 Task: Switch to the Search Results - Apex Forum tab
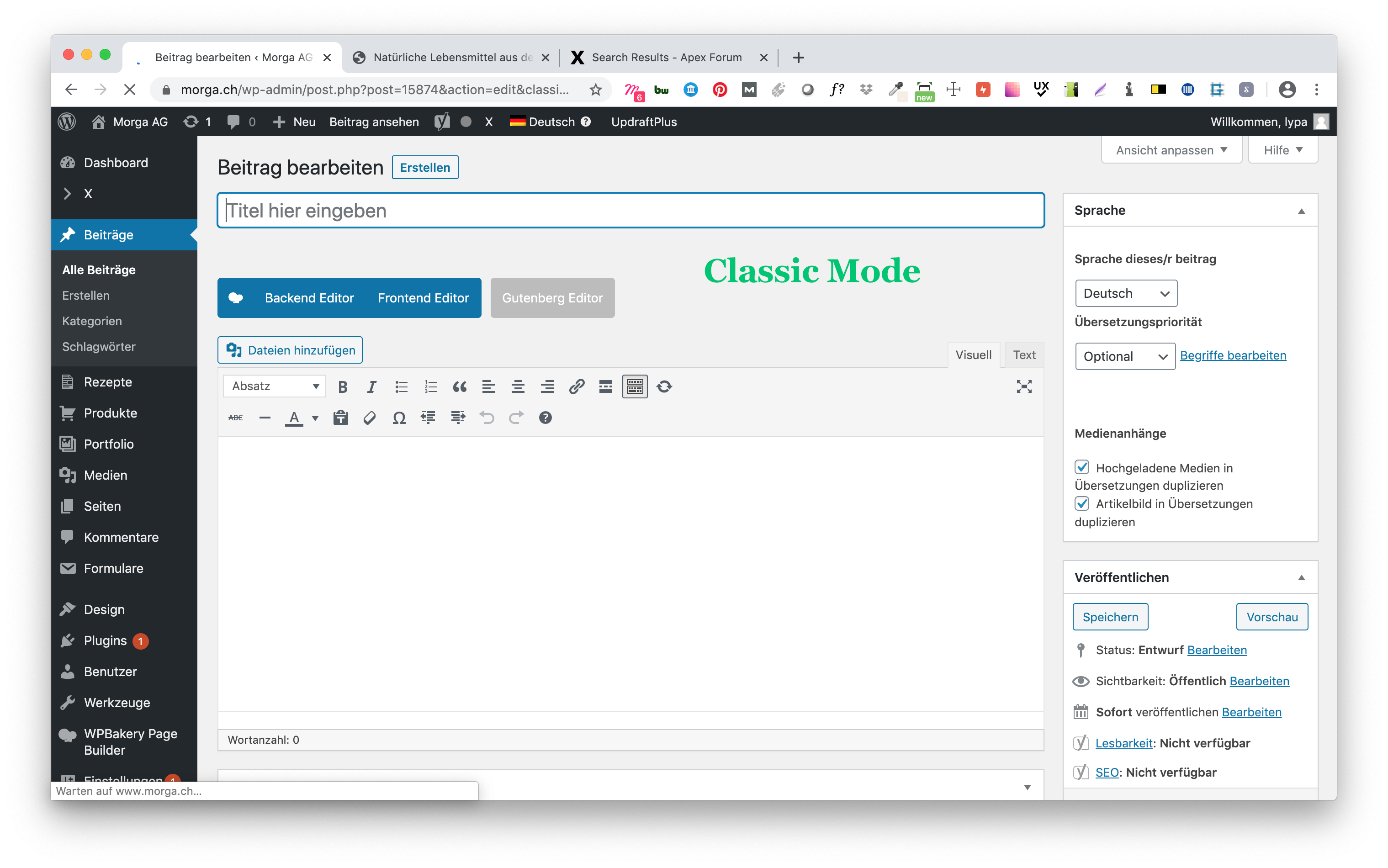click(668, 58)
